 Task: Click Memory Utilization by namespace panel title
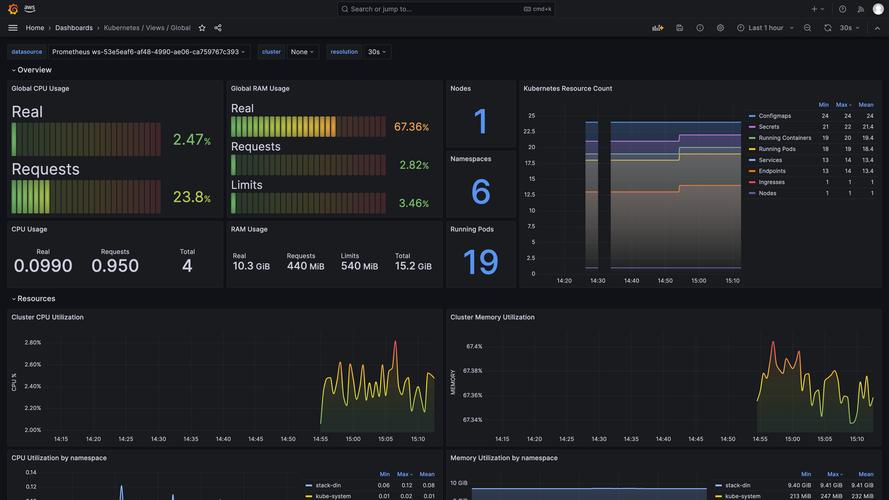coord(503,458)
